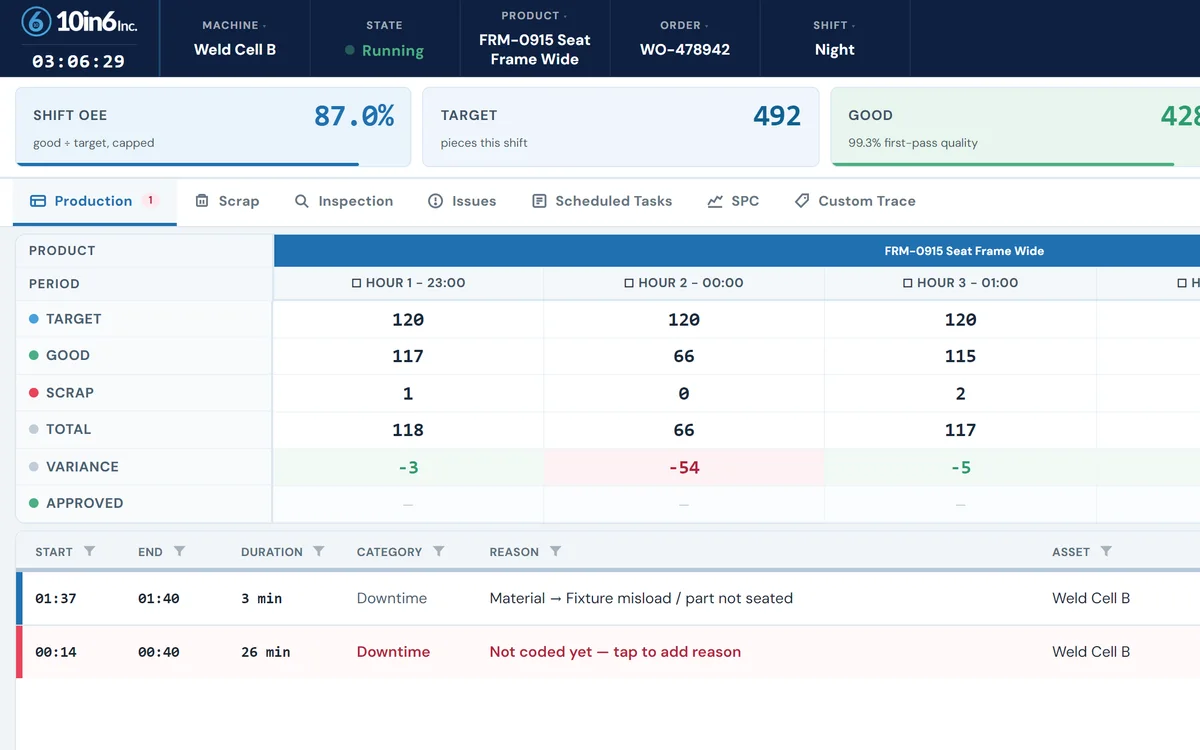Open the Custom Trace tab
This screenshot has width=1200, height=750.
point(855,201)
